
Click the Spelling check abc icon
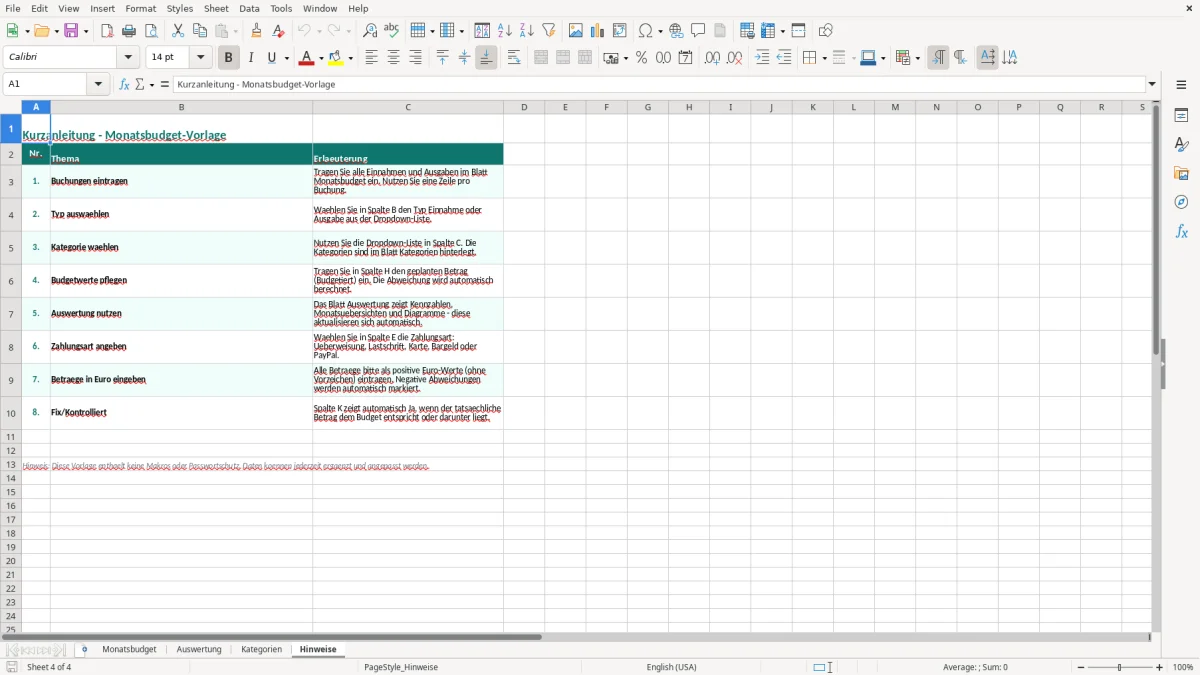click(391, 31)
